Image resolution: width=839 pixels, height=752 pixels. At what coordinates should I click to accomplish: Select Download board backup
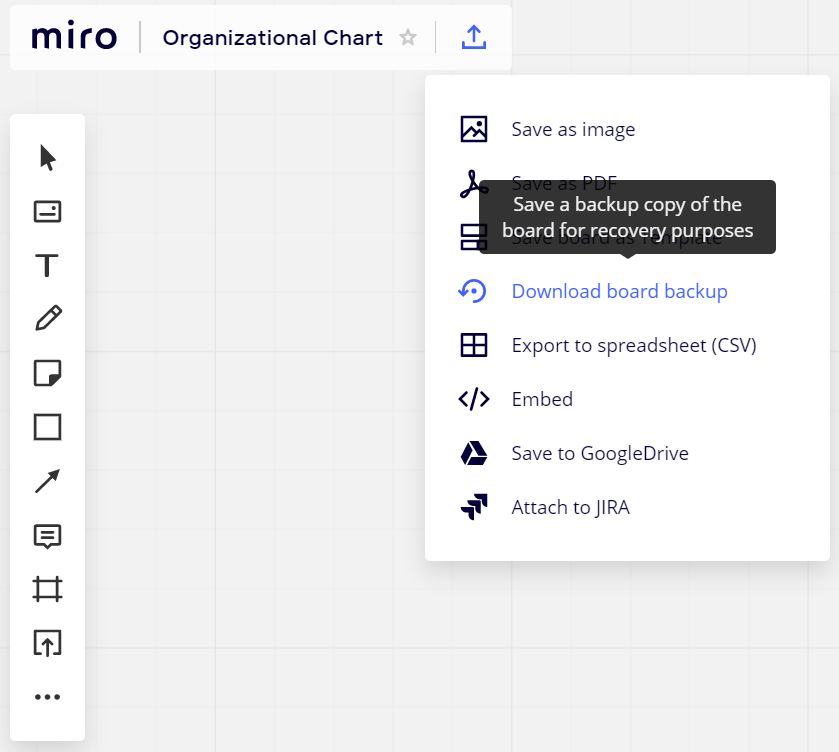click(619, 291)
